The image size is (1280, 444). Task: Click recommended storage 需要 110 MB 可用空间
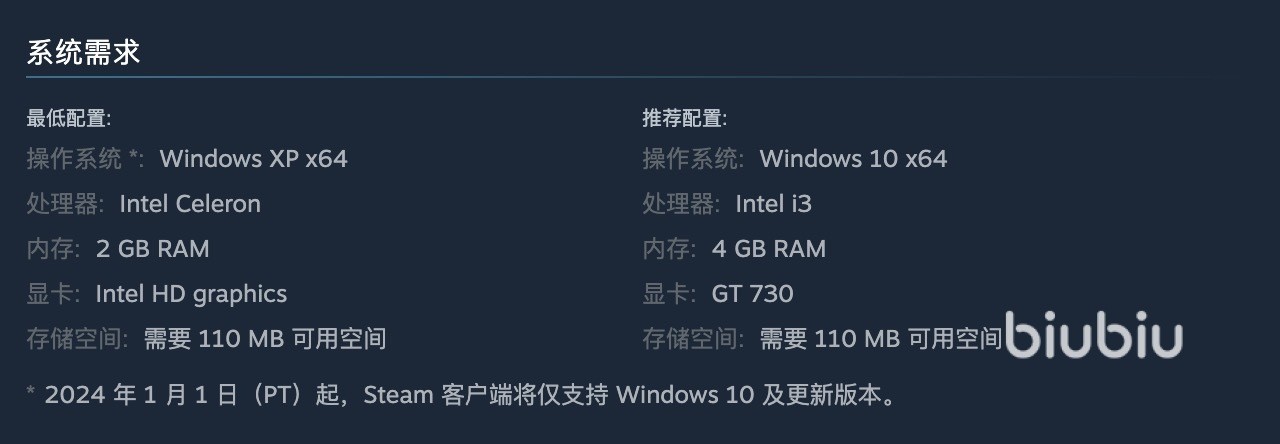point(880,339)
